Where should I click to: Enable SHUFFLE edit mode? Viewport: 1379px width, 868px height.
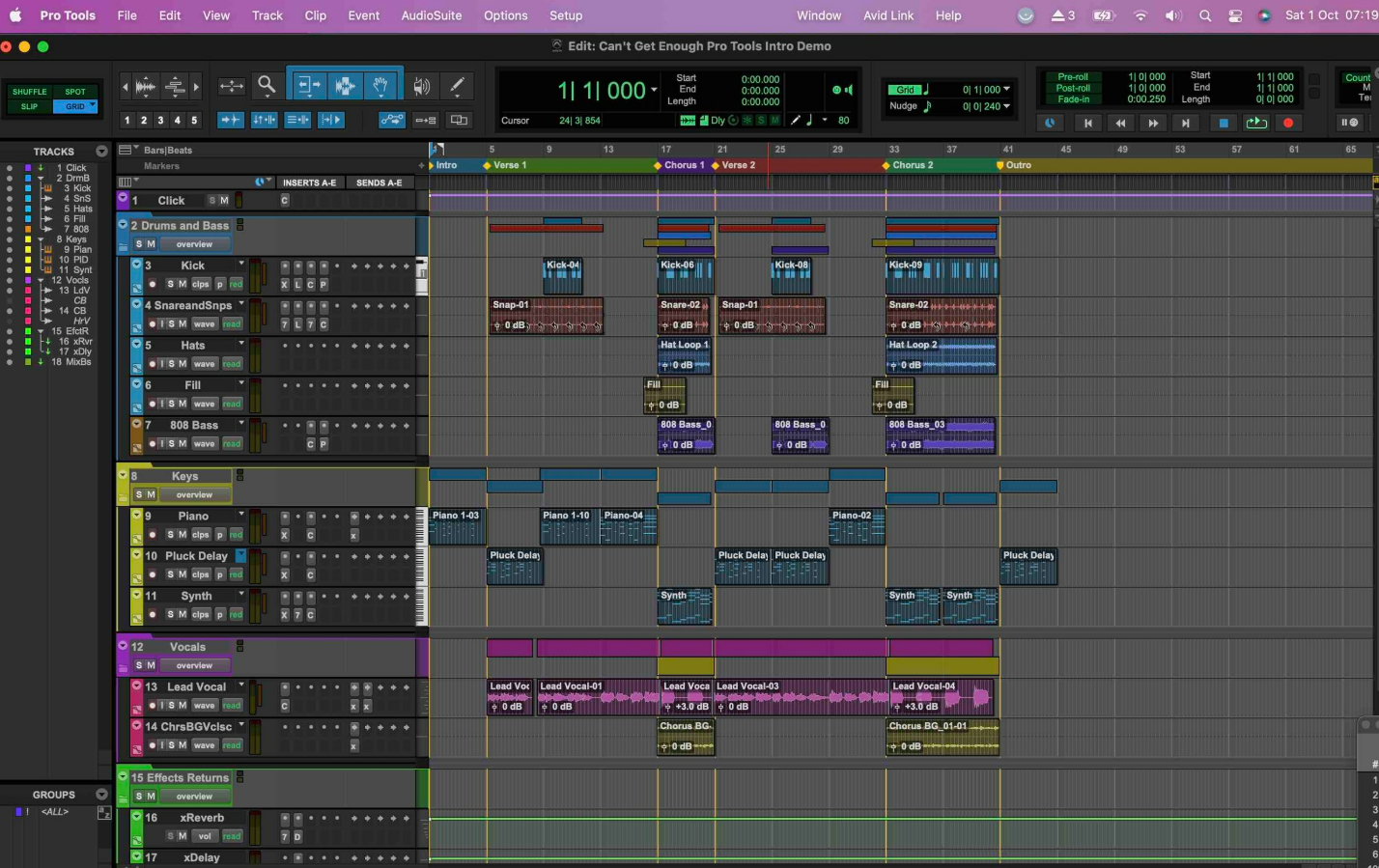[x=29, y=92]
